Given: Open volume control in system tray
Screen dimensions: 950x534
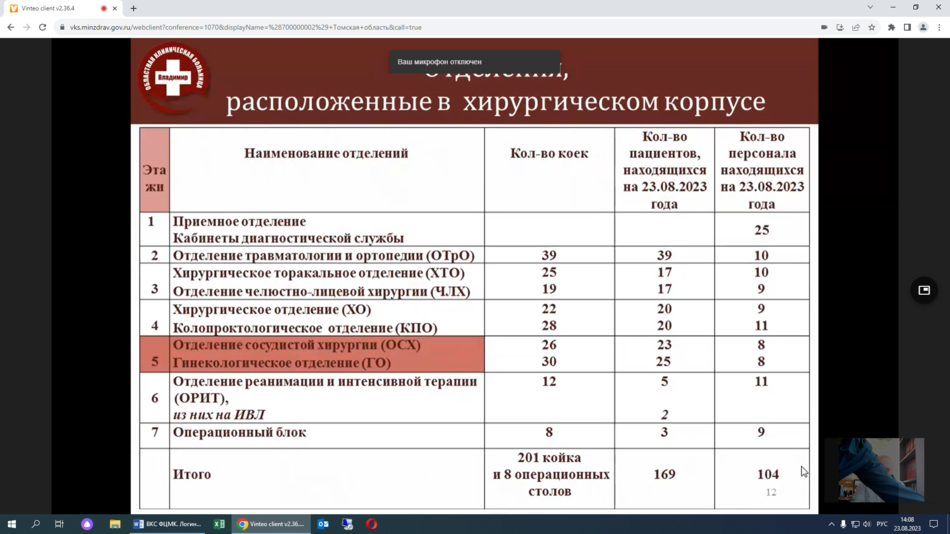Looking at the screenshot, I should click(x=867, y=524).
